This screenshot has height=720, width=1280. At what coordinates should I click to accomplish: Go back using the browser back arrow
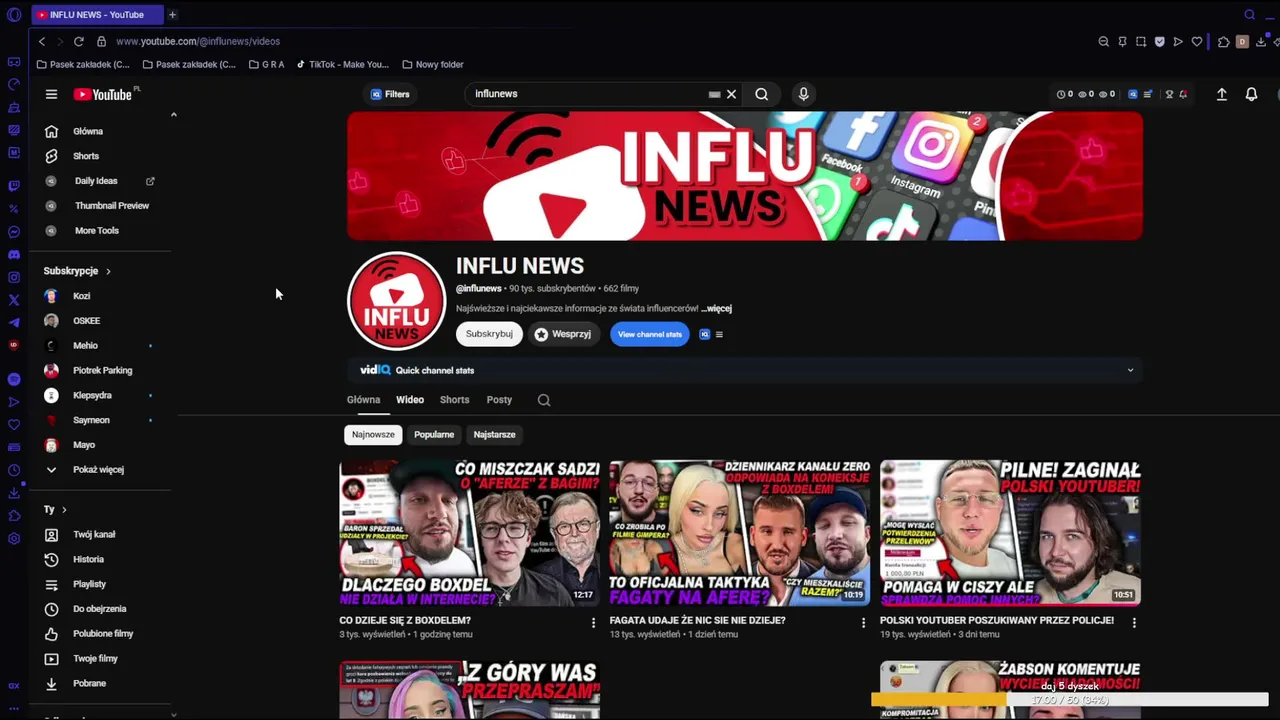point(41,41)
